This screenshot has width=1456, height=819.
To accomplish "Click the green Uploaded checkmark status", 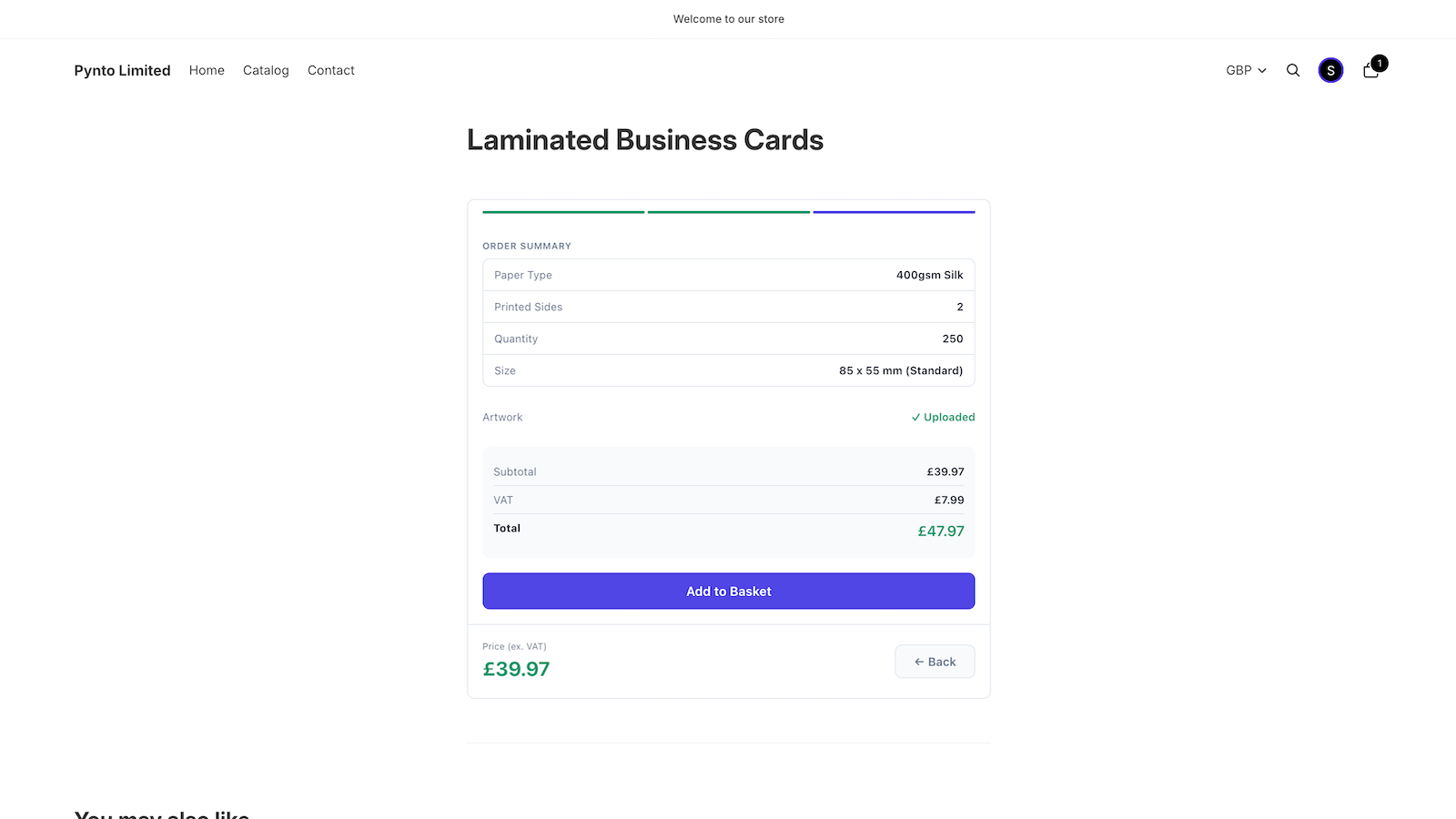I will (943, 417).
